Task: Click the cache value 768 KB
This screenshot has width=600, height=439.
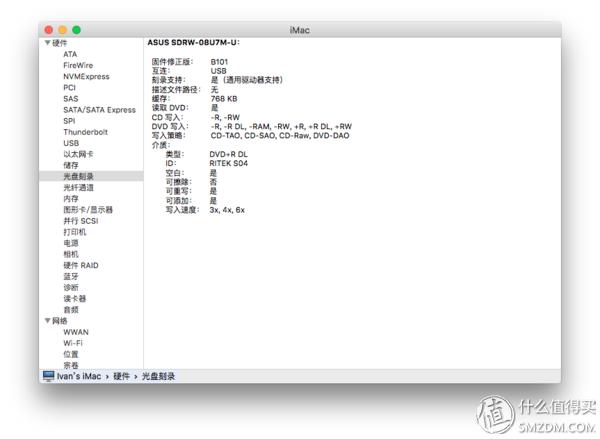Action: coord(224,99)
